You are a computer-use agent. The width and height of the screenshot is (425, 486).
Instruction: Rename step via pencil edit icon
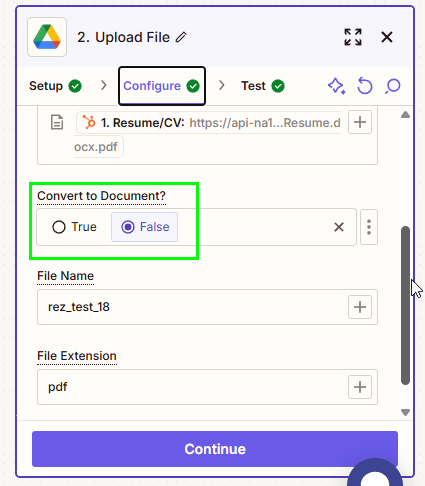click(x=181, y=37)
